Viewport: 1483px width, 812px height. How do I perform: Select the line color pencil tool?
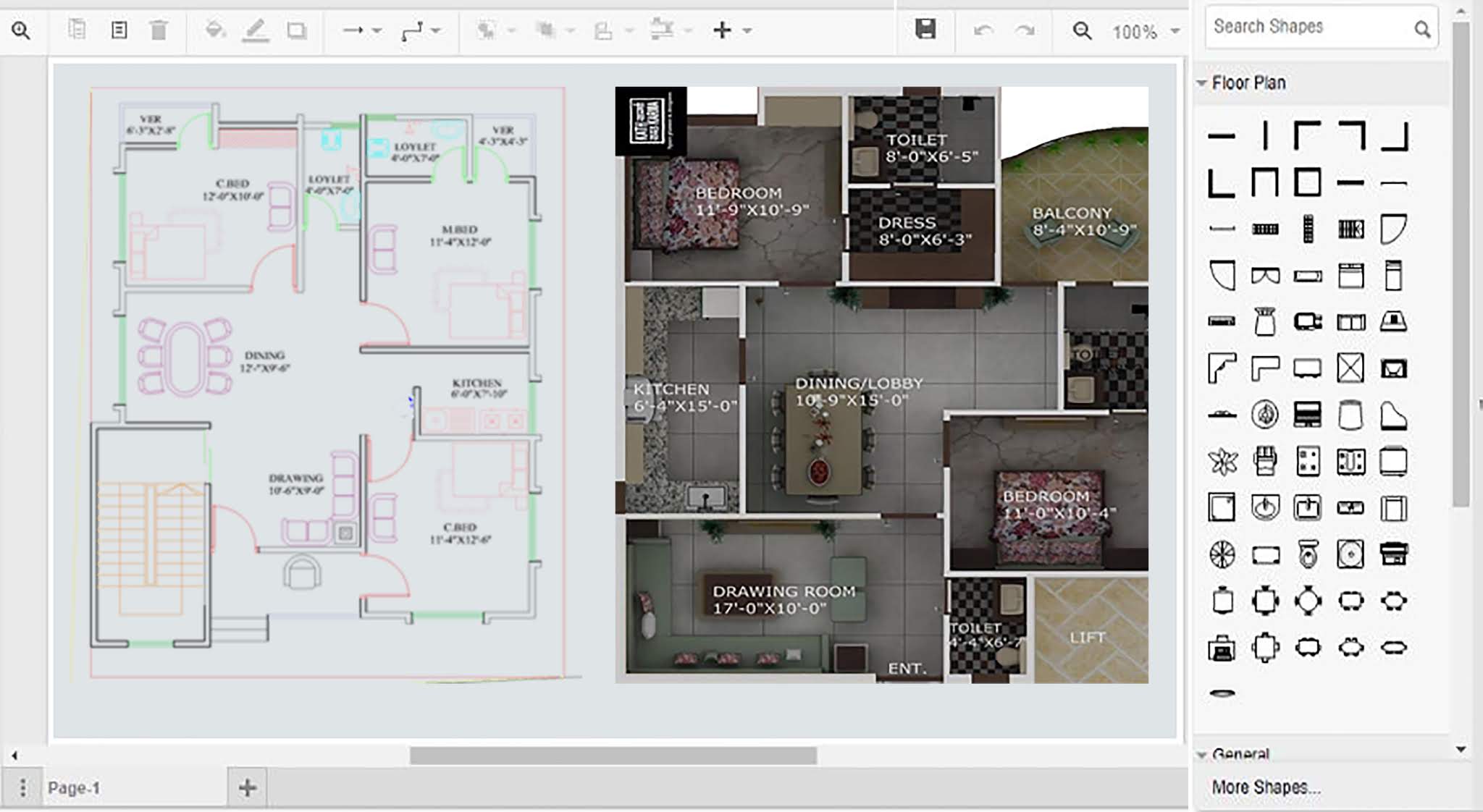[x=256, y=30]
